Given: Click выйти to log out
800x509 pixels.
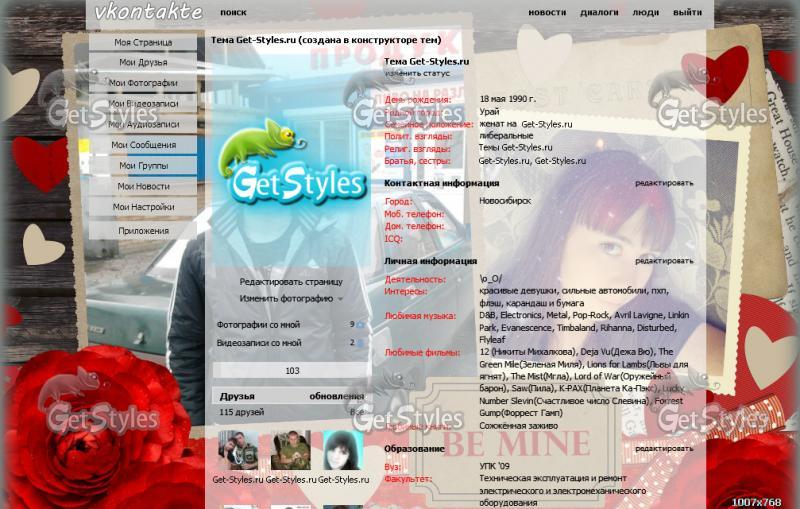Looking at the screenshot, I should coord(687,13).
